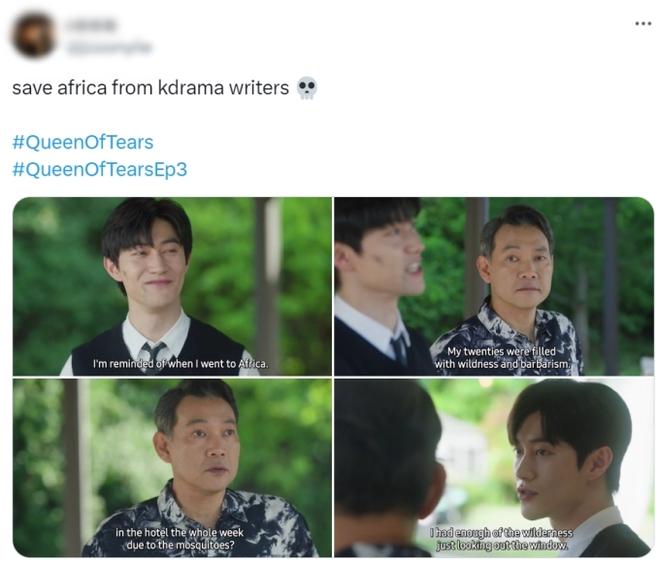Viewport: 660px width, 565px height.
Task: Open the three-dot more options menu
Action: (x=643, y=24)
